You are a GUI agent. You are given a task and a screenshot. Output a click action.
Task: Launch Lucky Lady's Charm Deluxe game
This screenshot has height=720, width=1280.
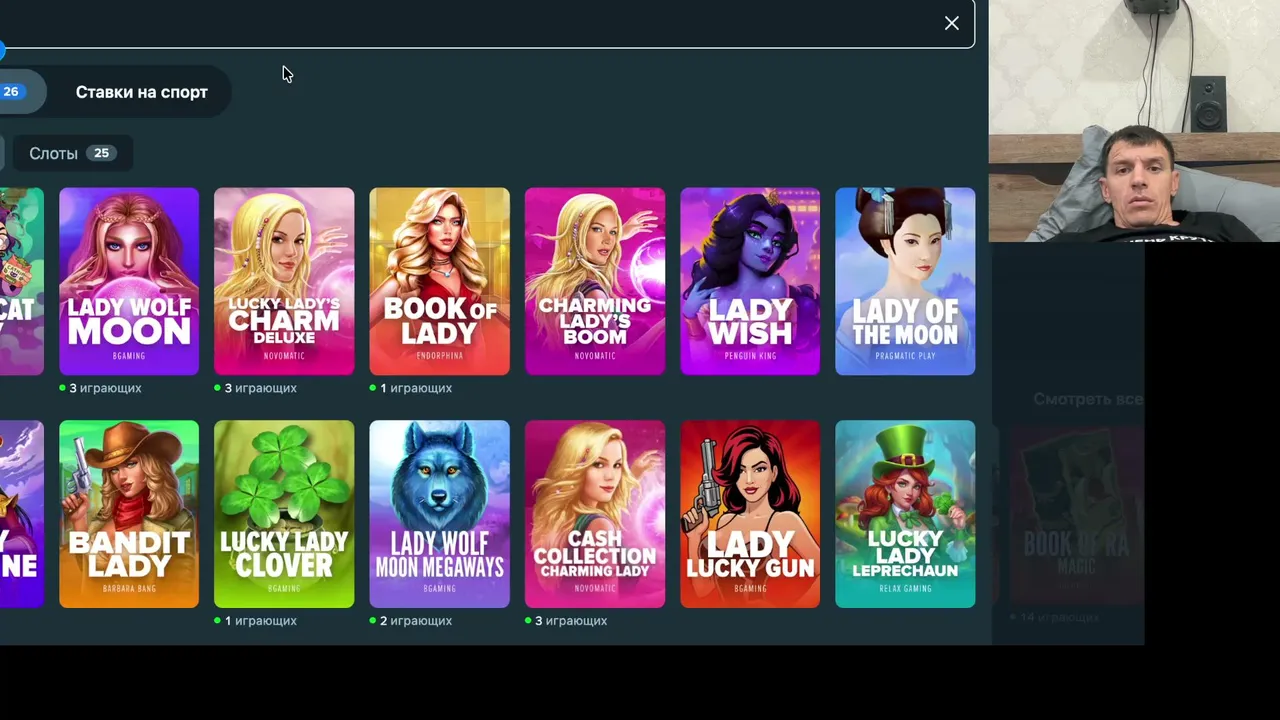click(x=284, y=281)
